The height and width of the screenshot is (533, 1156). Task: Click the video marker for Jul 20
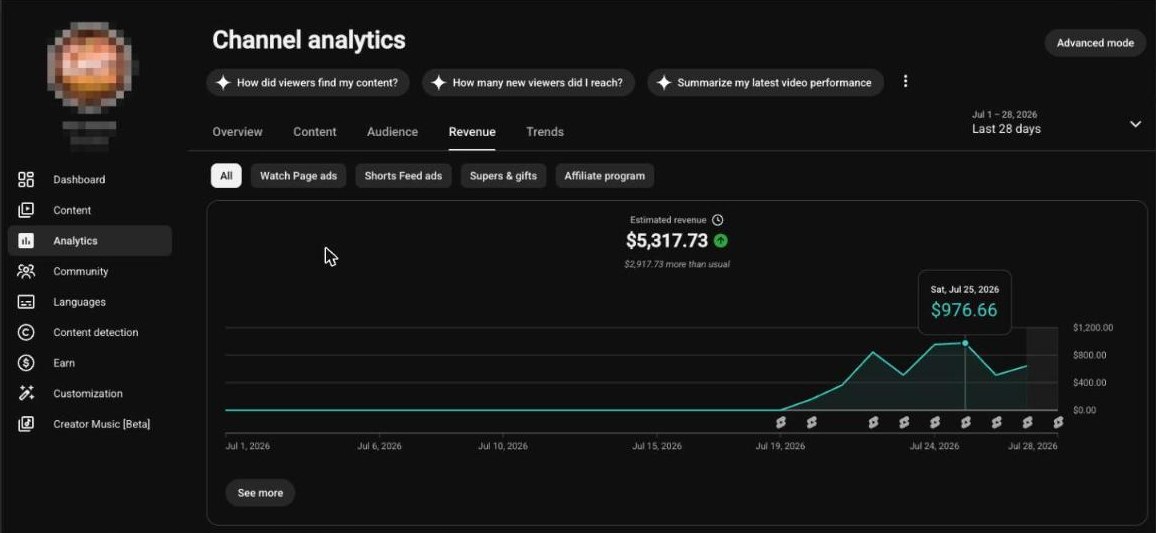coord(812,422)
